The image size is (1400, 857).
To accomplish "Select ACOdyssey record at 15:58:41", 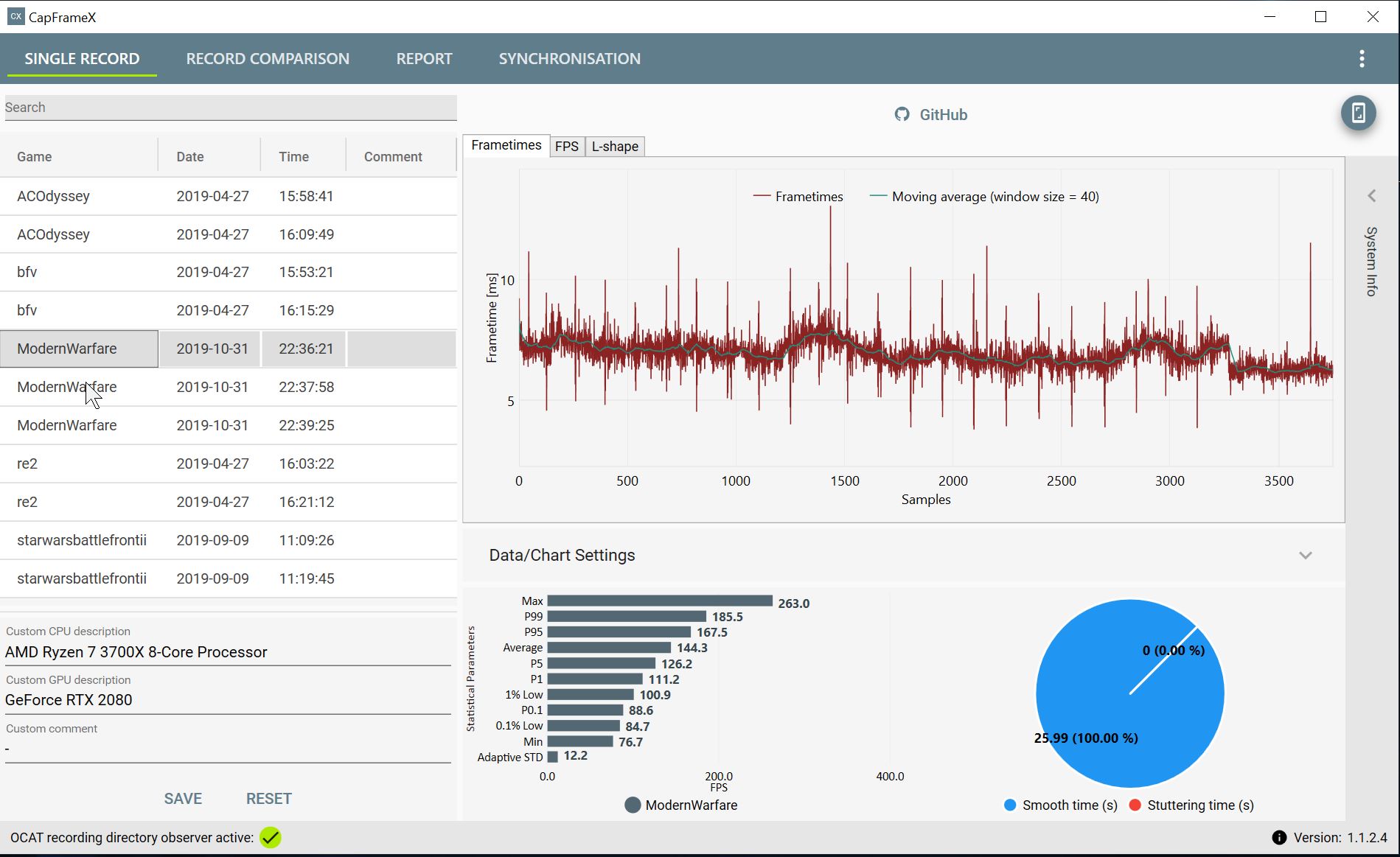I will click(x=229, y=196).
